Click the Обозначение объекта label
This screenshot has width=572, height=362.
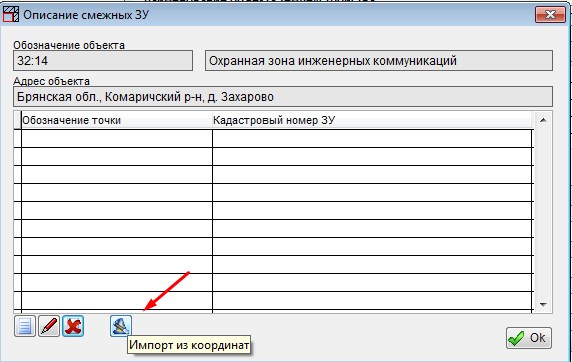coord(69,45)
